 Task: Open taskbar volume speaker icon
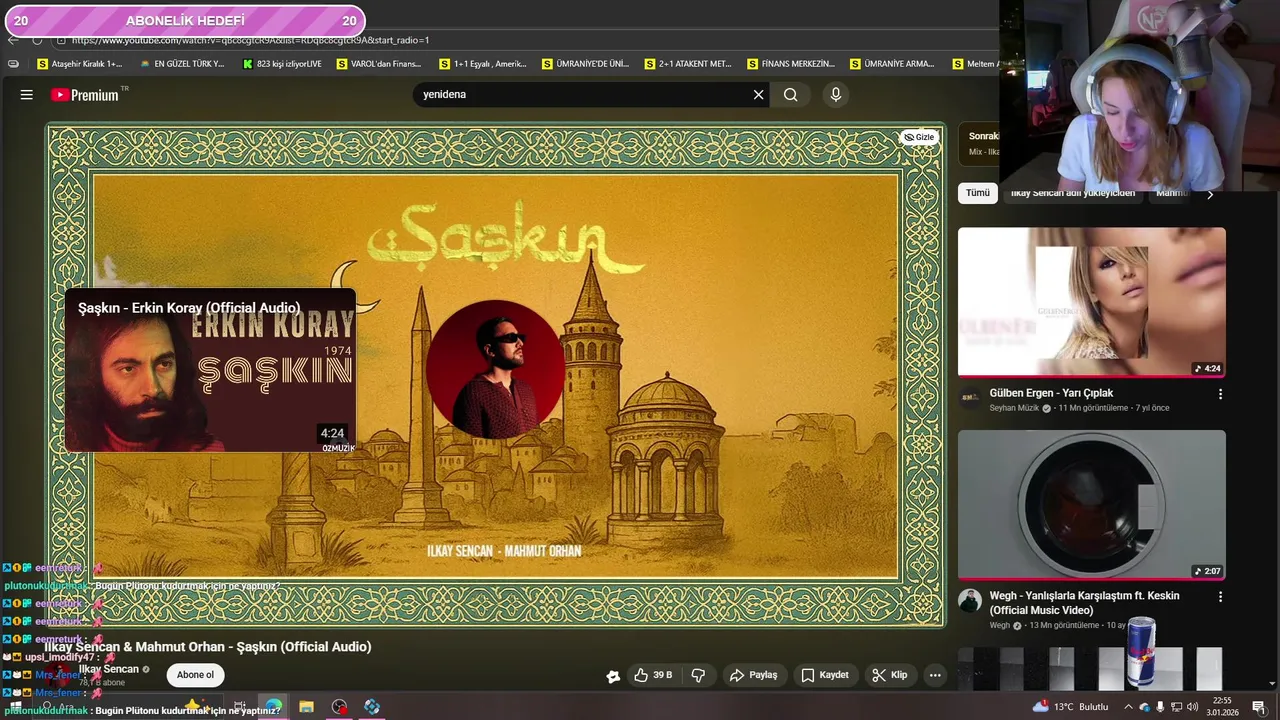pyautogui.click(x=1192, y=707)
